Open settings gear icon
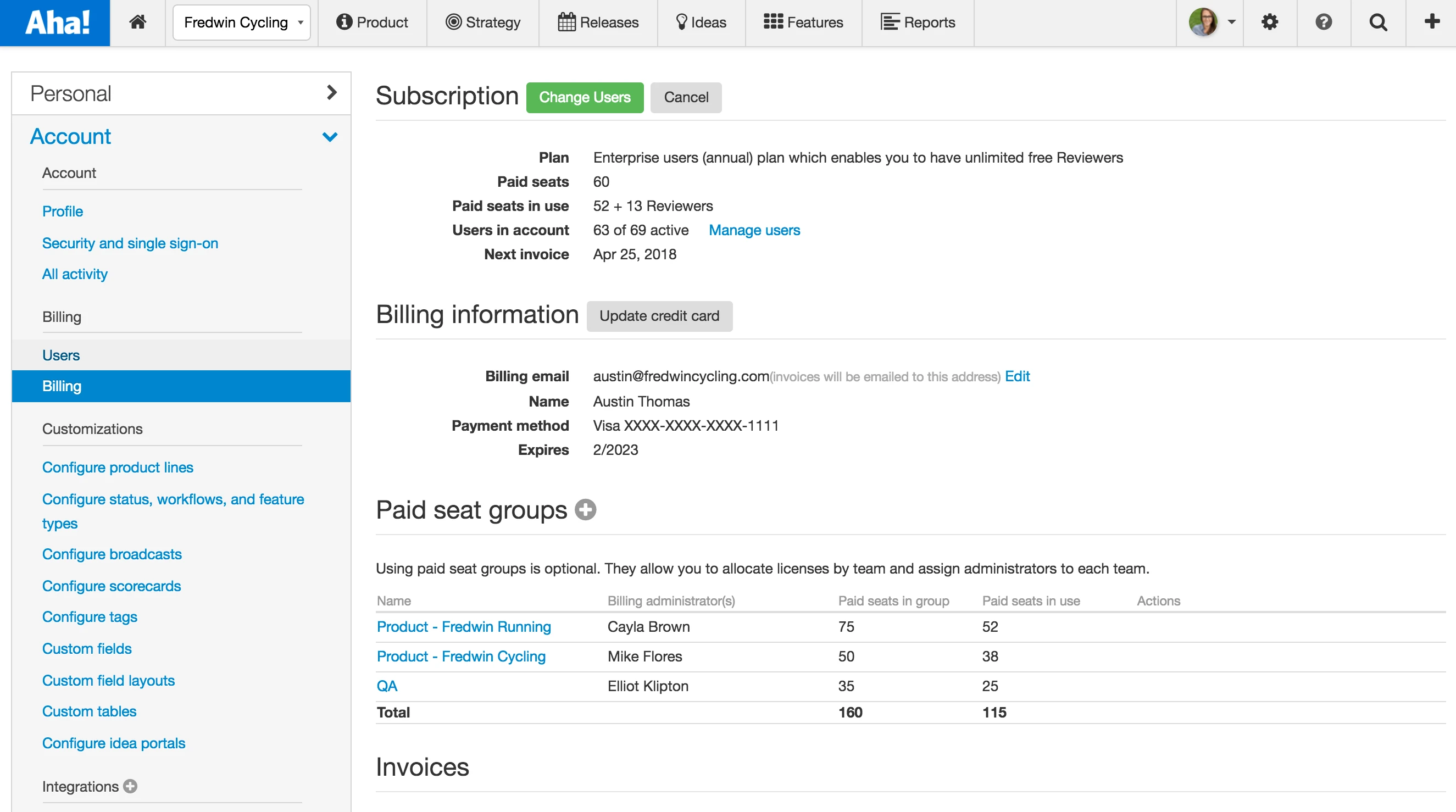The width and height of the screenshot is (1456, 812). [1270, 23]
